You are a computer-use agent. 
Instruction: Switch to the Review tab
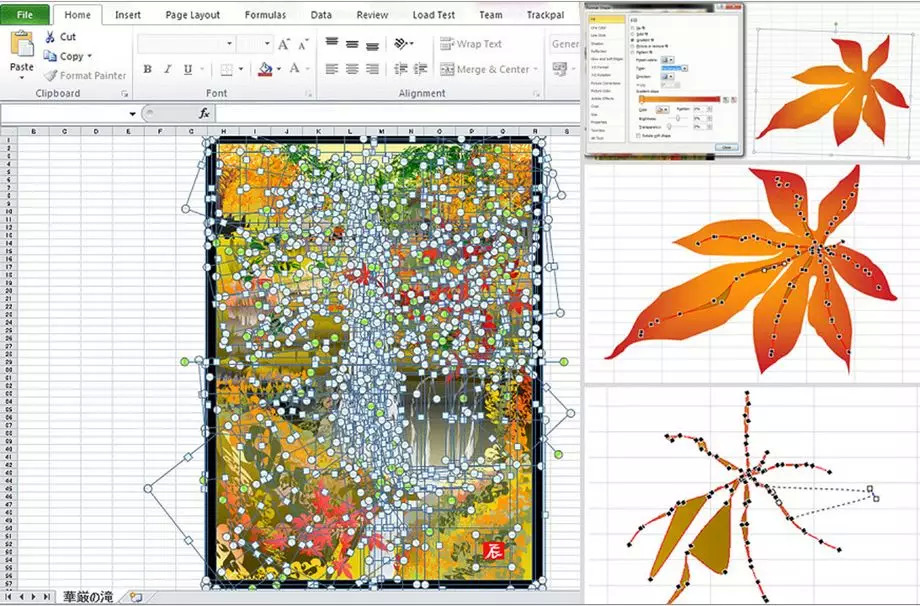coord(372,15)
